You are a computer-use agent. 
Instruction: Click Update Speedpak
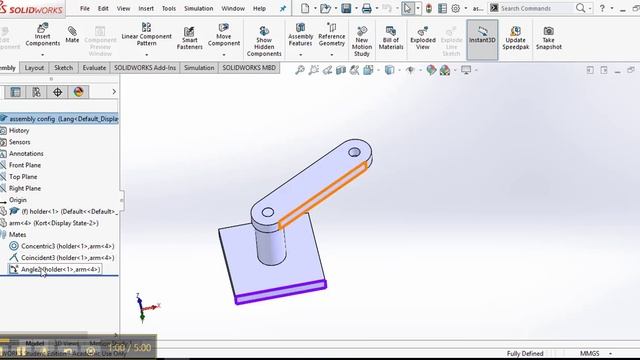pyautogui.click(x=516, y=38)
